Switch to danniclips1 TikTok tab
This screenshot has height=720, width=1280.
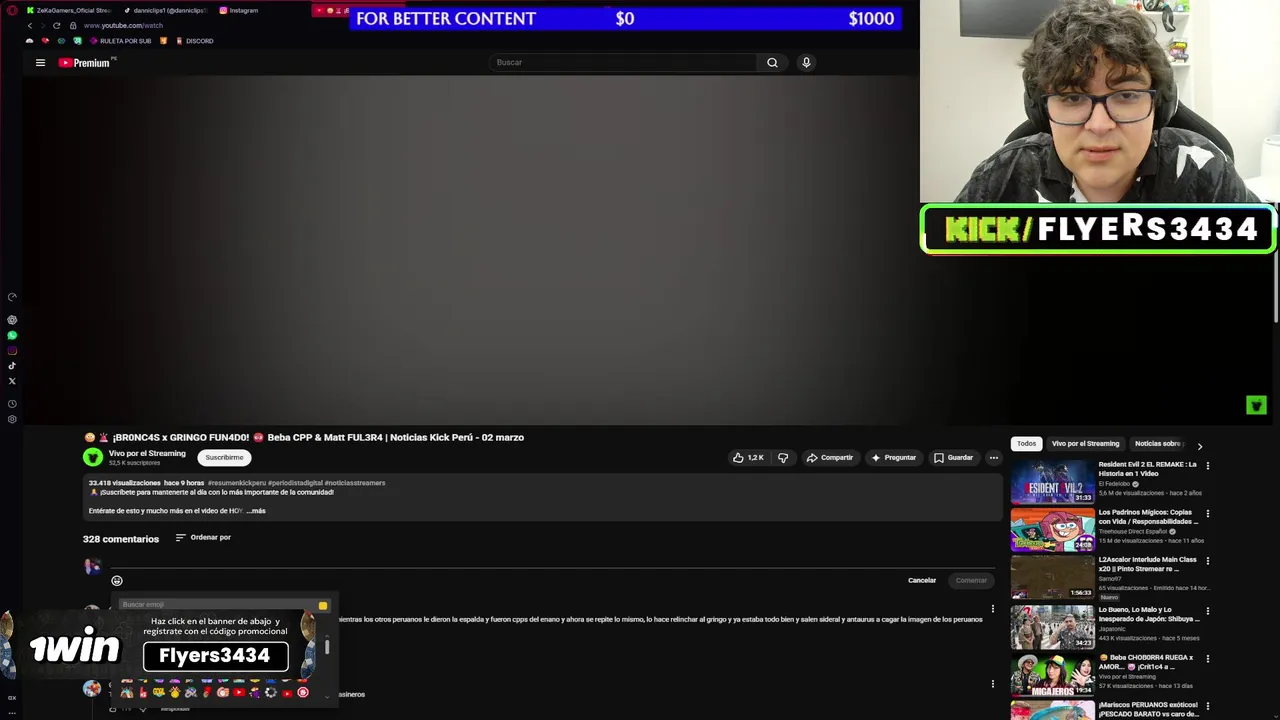pyautogui.click(x=165, y=10)
